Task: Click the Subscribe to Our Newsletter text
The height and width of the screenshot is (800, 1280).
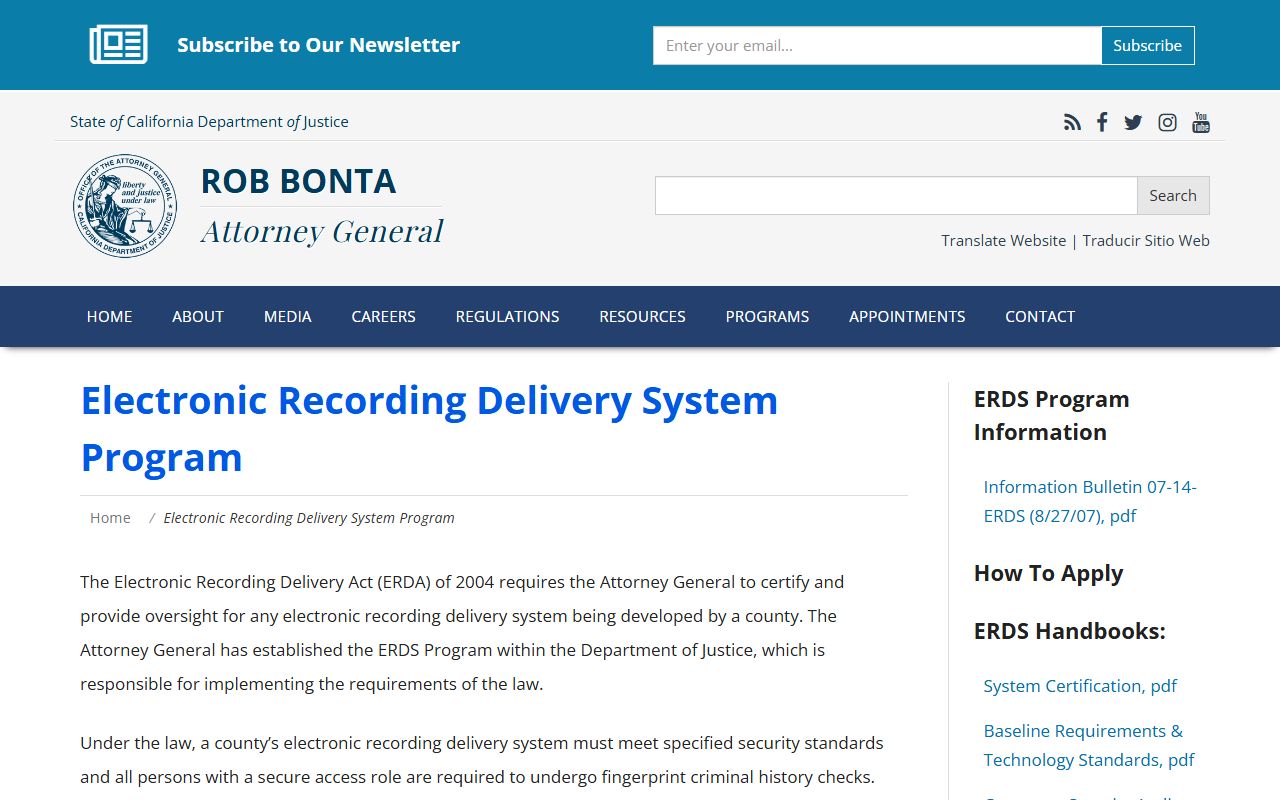Action: coord(318,45)
